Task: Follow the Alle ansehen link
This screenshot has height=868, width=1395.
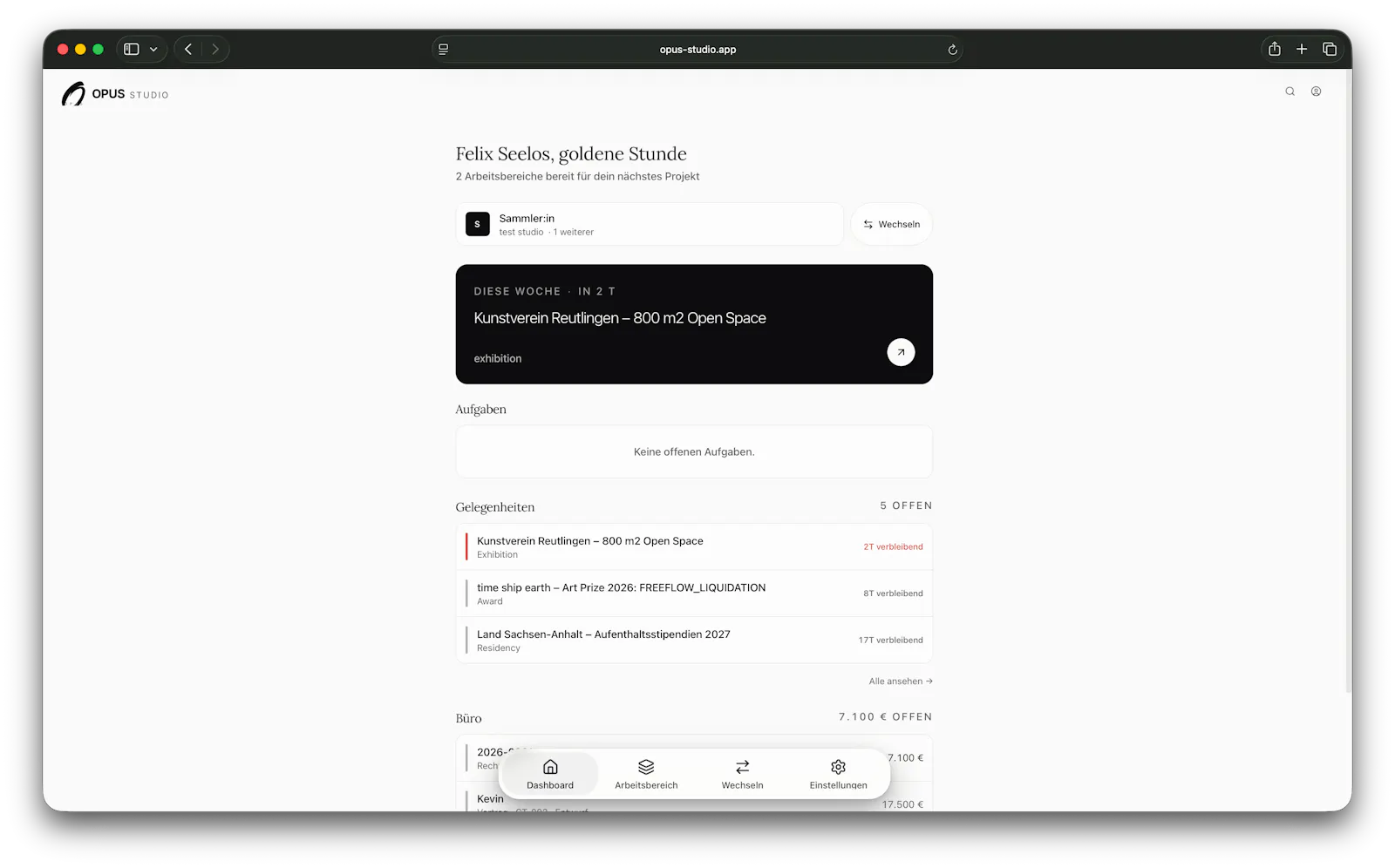Action: tap(901, 682)
